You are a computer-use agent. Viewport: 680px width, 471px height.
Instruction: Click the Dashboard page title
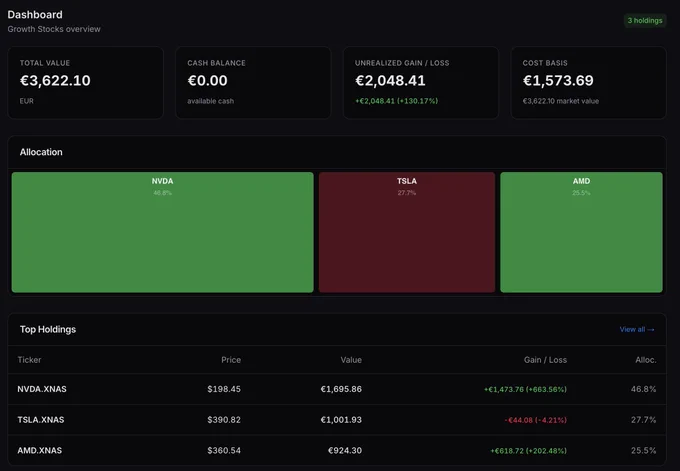(x=35, y=15)
